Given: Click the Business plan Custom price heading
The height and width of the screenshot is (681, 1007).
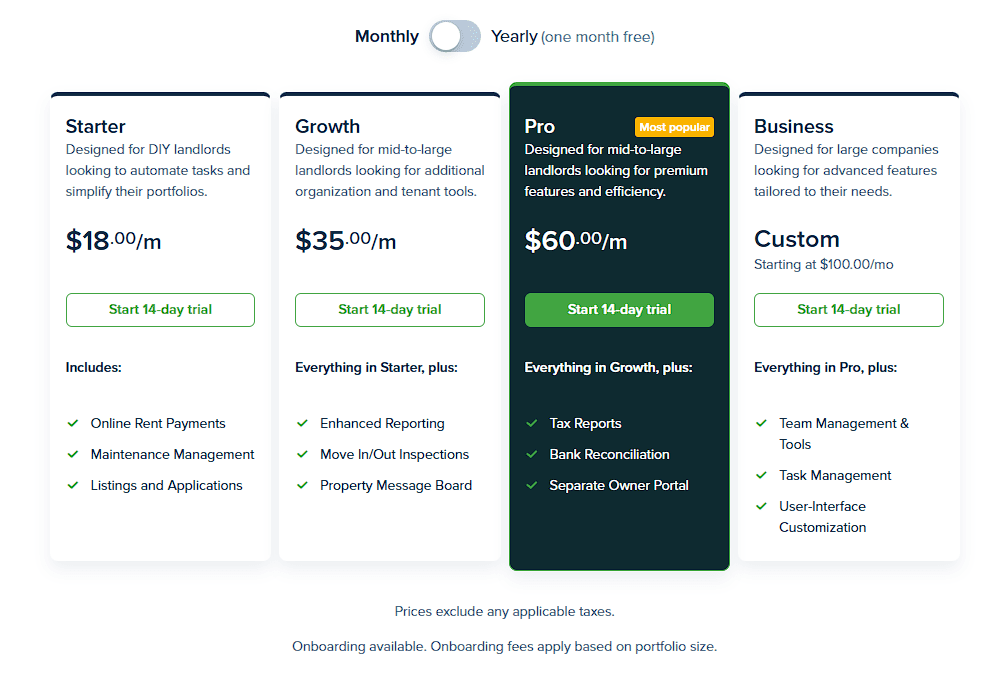Looking at the screenshot, I should pos(797,239).
